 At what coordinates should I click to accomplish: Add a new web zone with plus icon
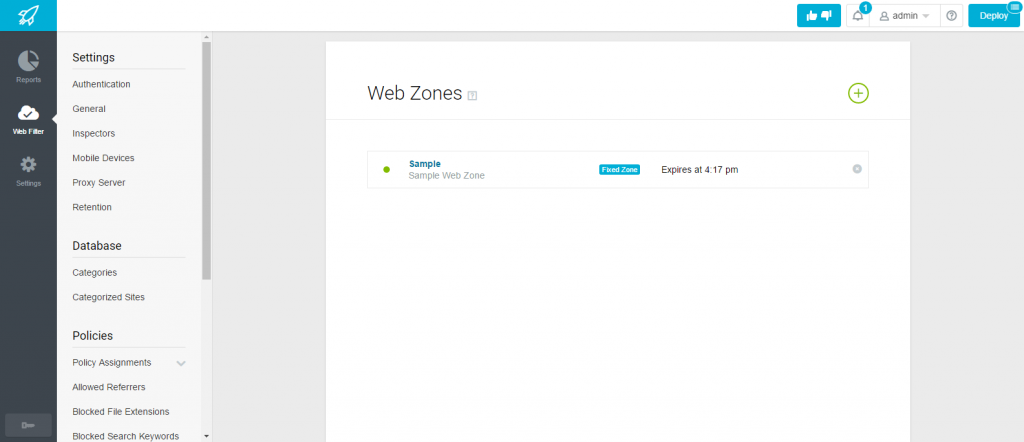[858, 93]
